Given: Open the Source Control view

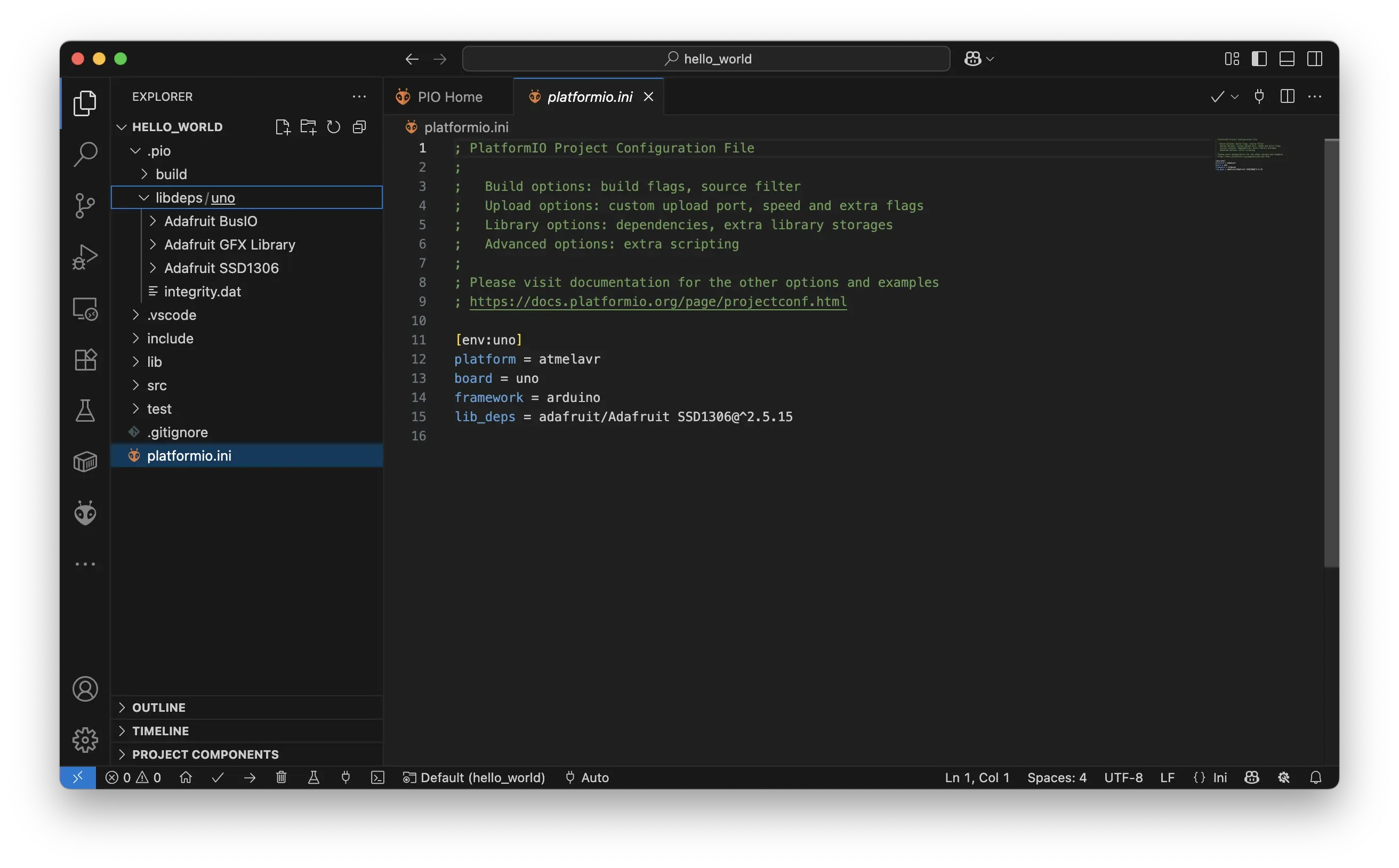Looking at the screenshot, I should click(x=85, y=205).
